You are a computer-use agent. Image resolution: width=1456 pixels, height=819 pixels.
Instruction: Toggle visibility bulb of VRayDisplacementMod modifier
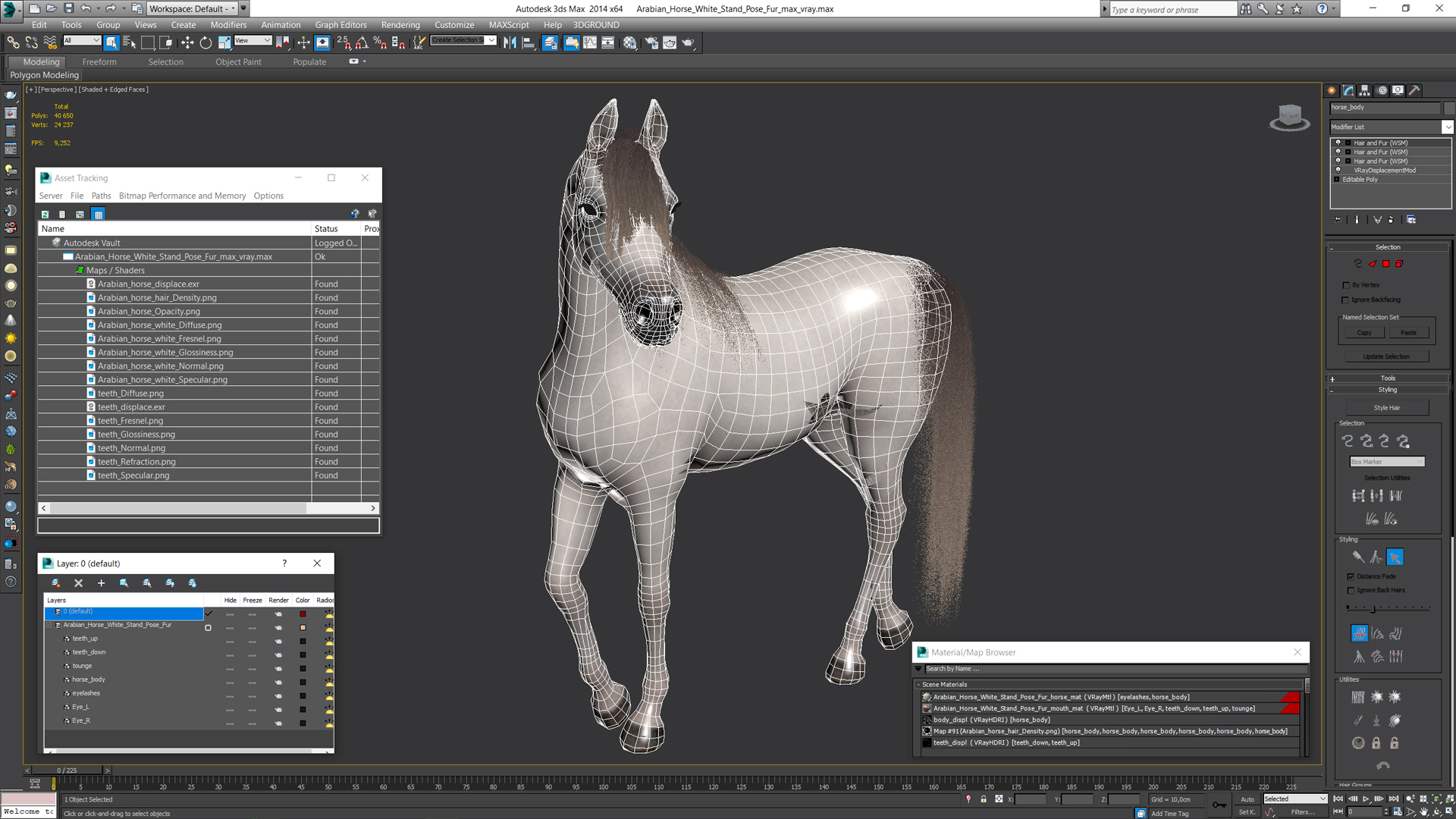1338,171
